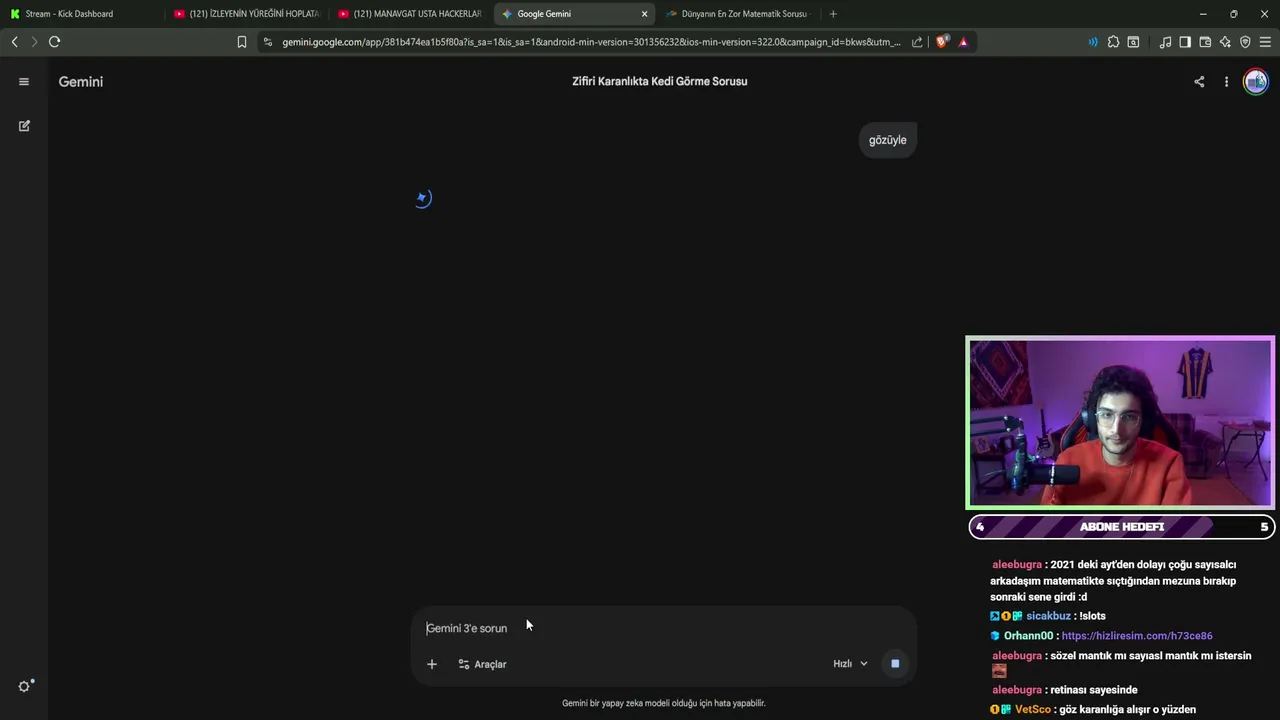Click the conversation title Zifiri Karanlıkta Kedi Görme Sorusu
1280x720 pixels.
click(659, 81)
